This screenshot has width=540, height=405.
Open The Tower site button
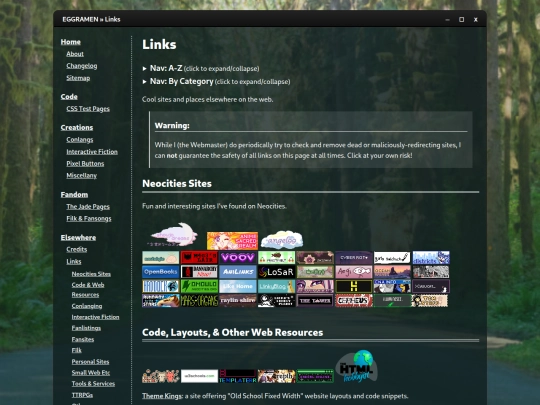315,300
